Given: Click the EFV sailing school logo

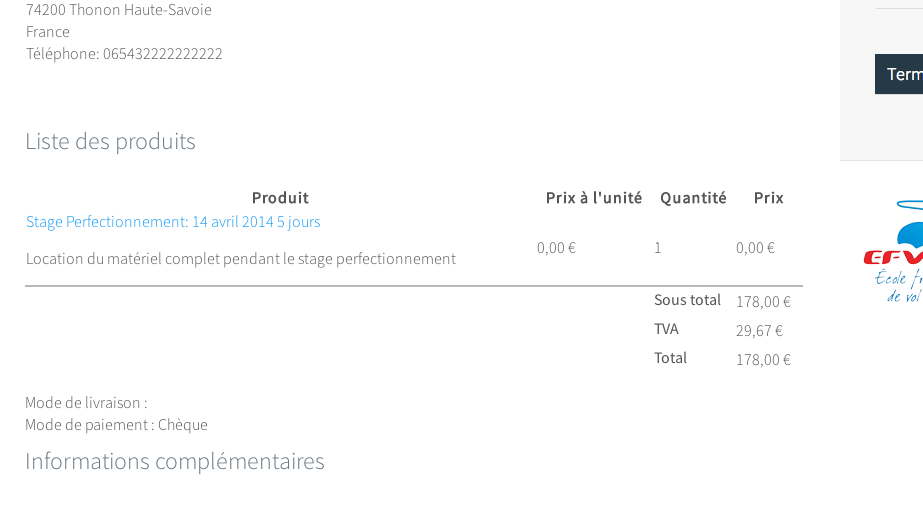Looking at the screenshot, I should 893,250.
